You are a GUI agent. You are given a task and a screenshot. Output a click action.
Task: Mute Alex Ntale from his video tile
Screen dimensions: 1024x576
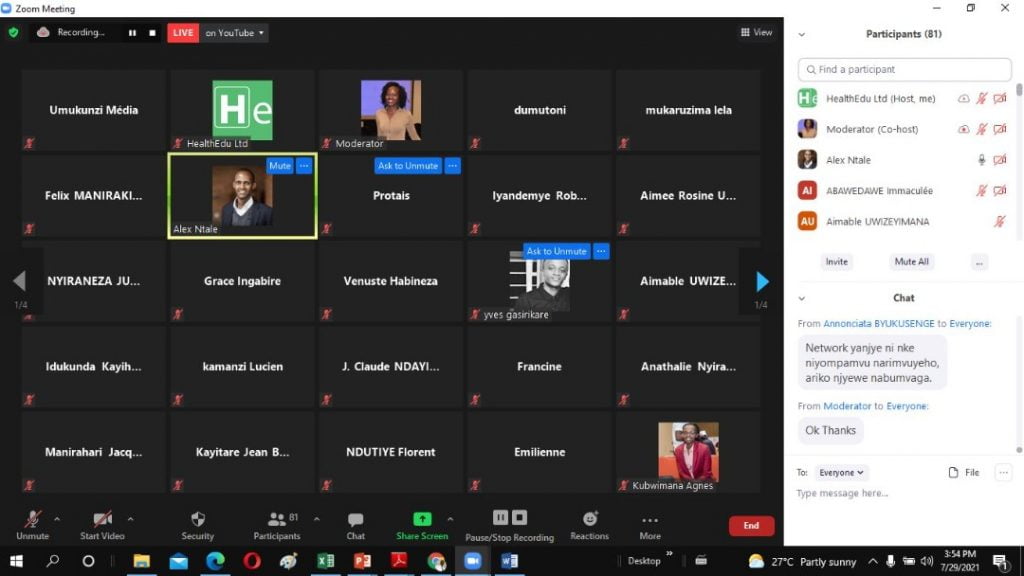280,166
